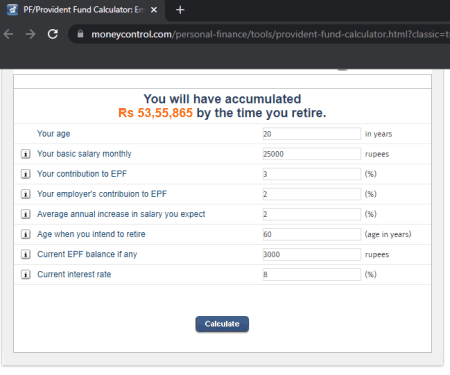Click the Calculate button

(x=222, y=324)
